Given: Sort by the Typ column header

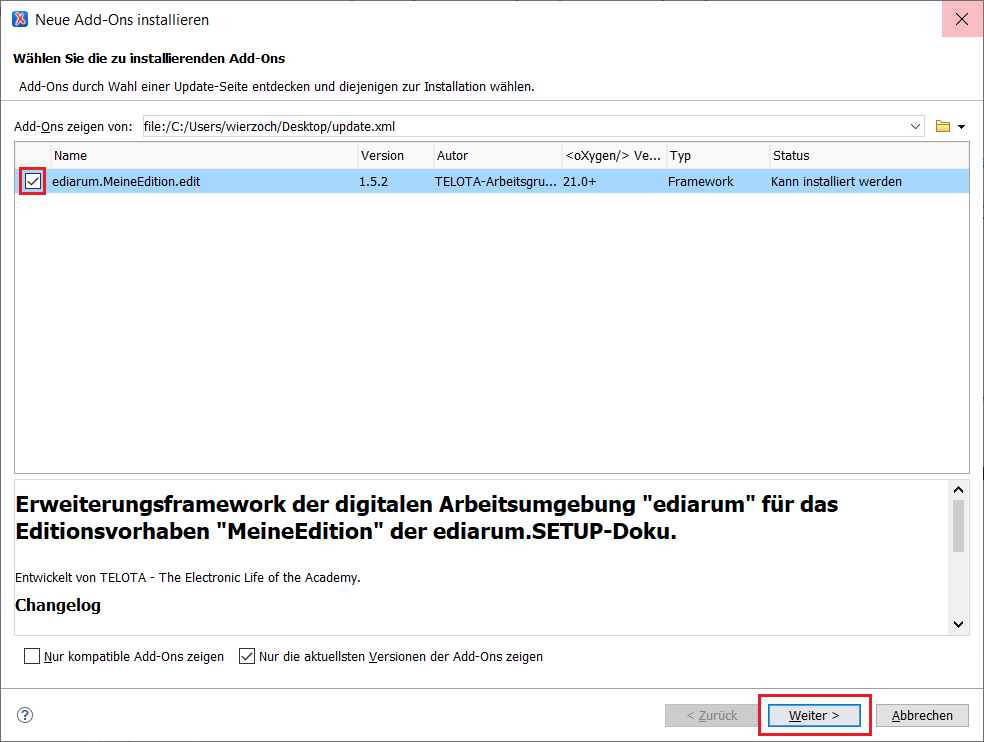Looking at the screenshot, I should click(x=718, y=156).
